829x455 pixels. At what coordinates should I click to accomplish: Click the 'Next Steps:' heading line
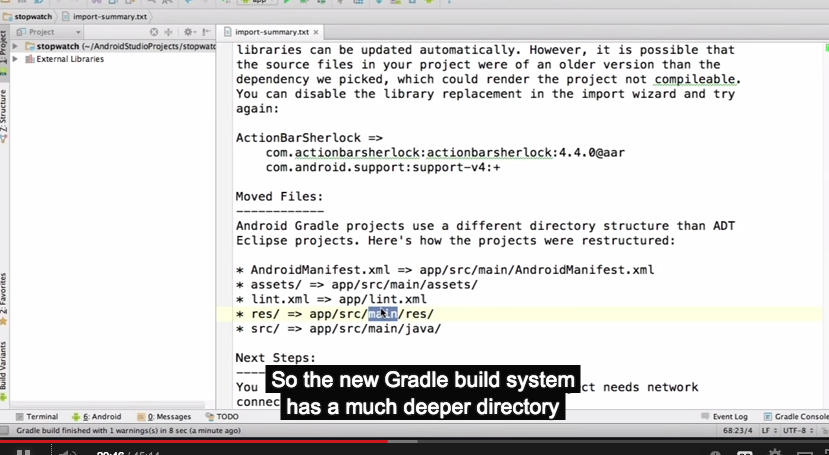point(275,358)
